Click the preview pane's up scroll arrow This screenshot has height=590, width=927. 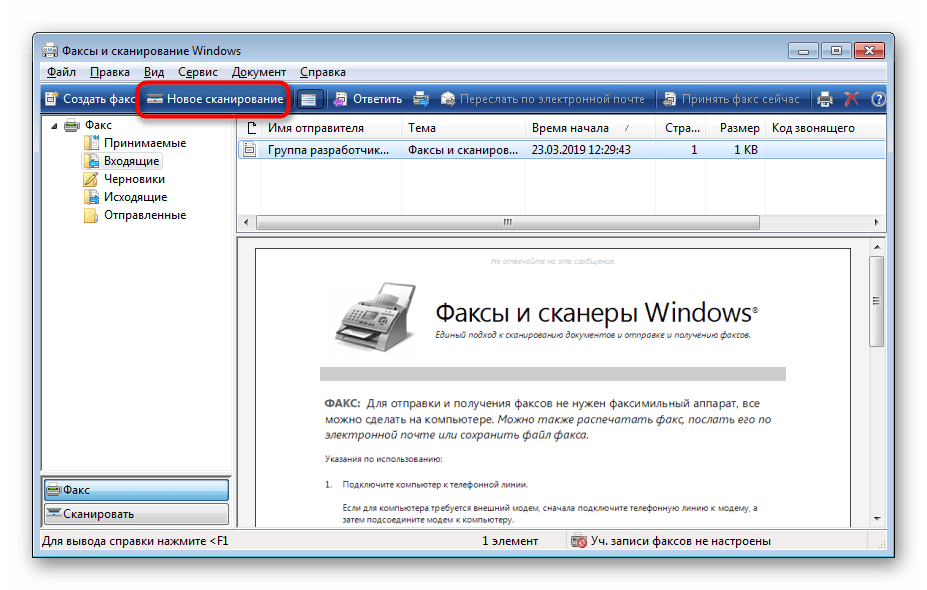tap(877, 247)
